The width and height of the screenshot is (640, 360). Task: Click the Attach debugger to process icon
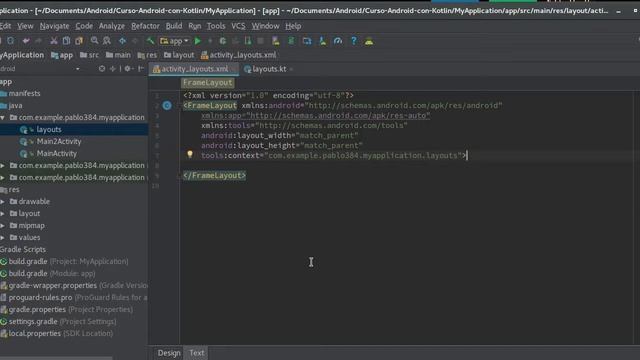(248, 41)
